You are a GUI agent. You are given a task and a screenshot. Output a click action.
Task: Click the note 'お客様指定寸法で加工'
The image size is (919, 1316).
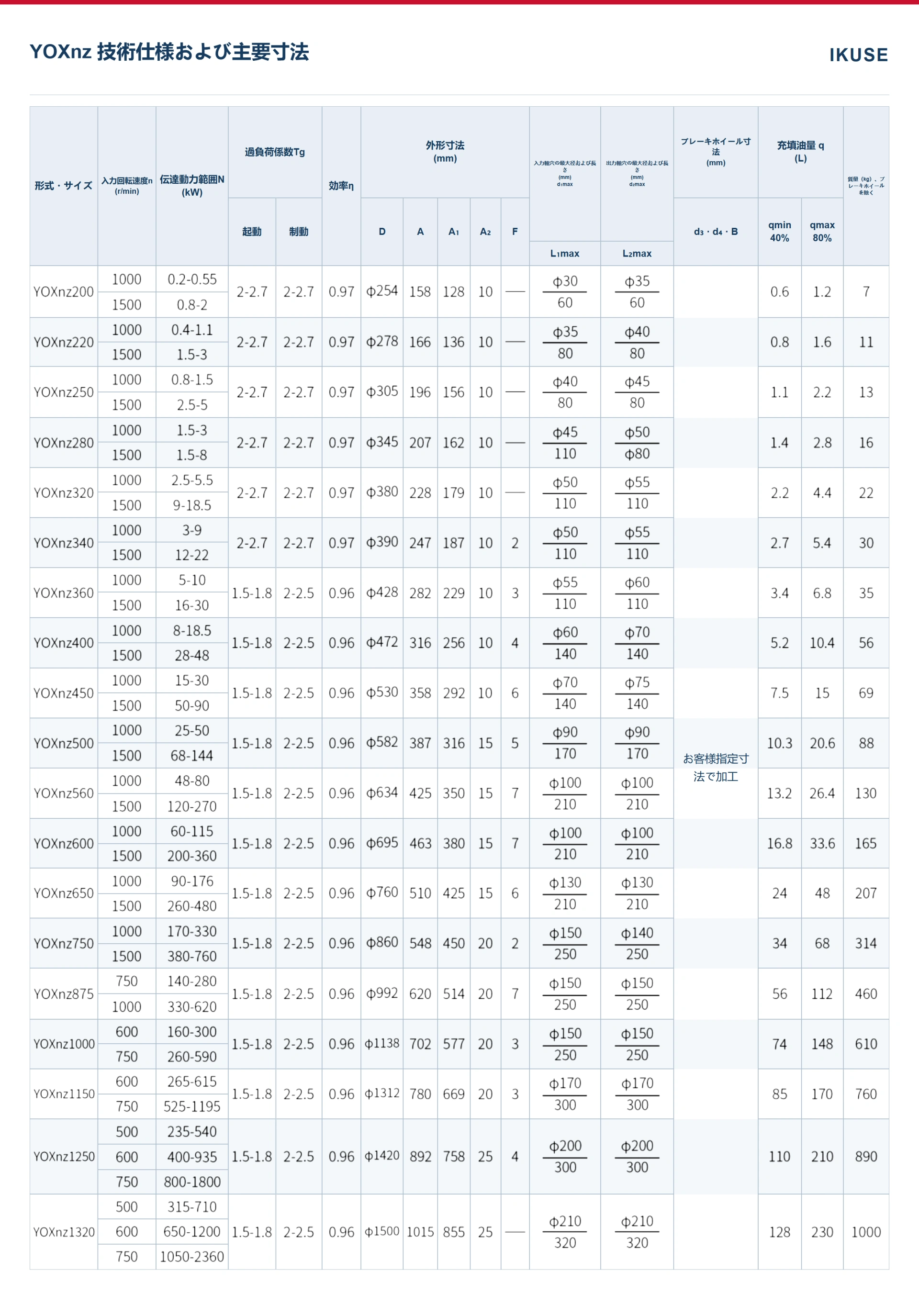click(x=716, y=768)
